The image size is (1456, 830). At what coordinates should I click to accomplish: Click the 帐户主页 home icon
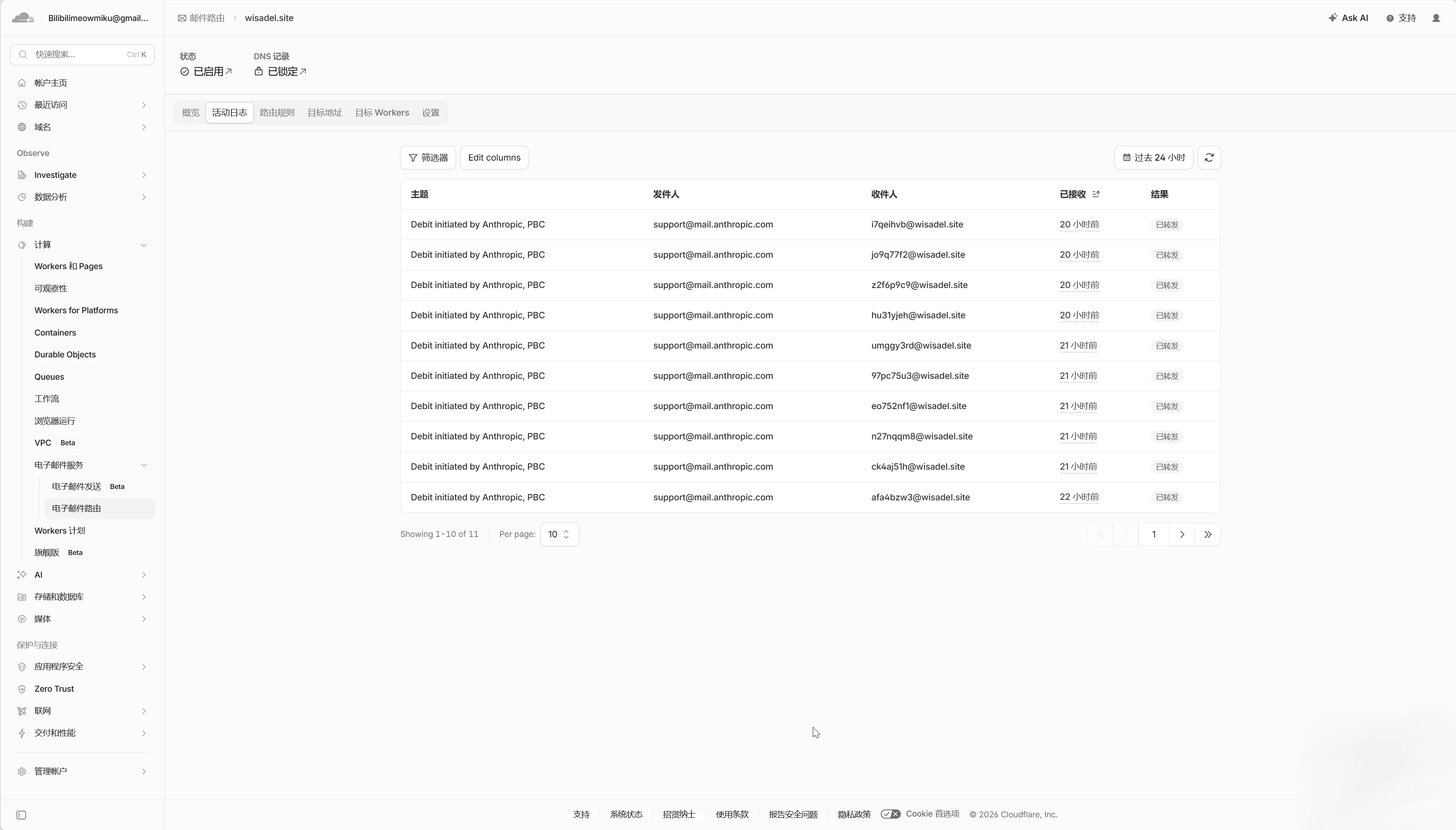22,83
